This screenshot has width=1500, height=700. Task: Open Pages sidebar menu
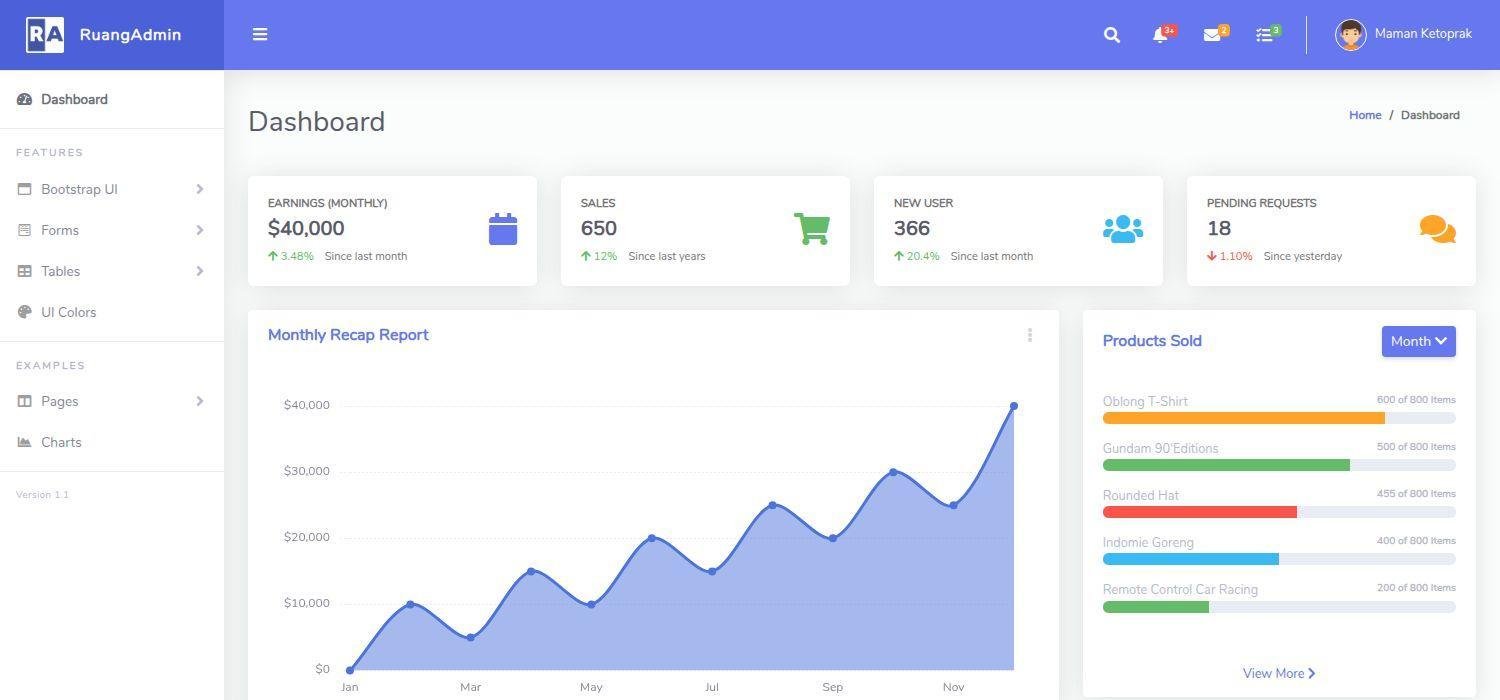[112, 401]
